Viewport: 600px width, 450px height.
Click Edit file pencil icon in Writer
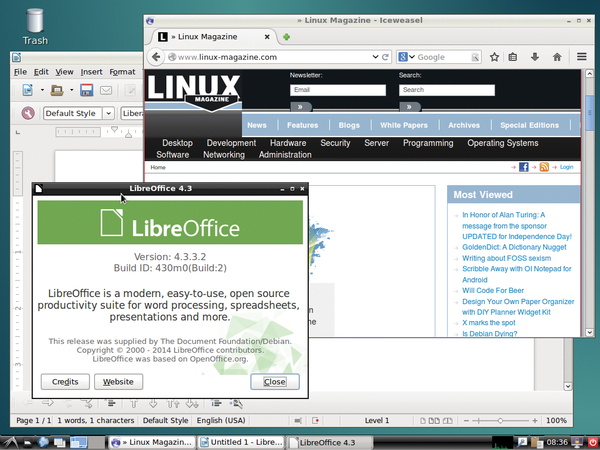pyautogui.click(x=130, y=90)
